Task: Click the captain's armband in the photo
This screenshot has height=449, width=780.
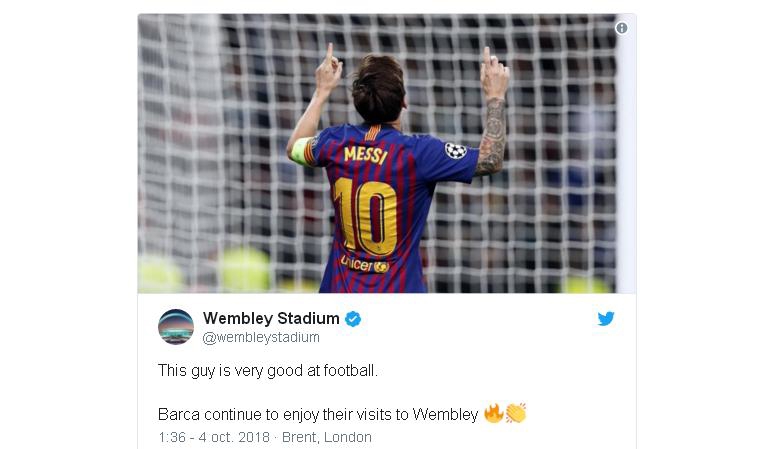Action: click(x=300, y=152)
